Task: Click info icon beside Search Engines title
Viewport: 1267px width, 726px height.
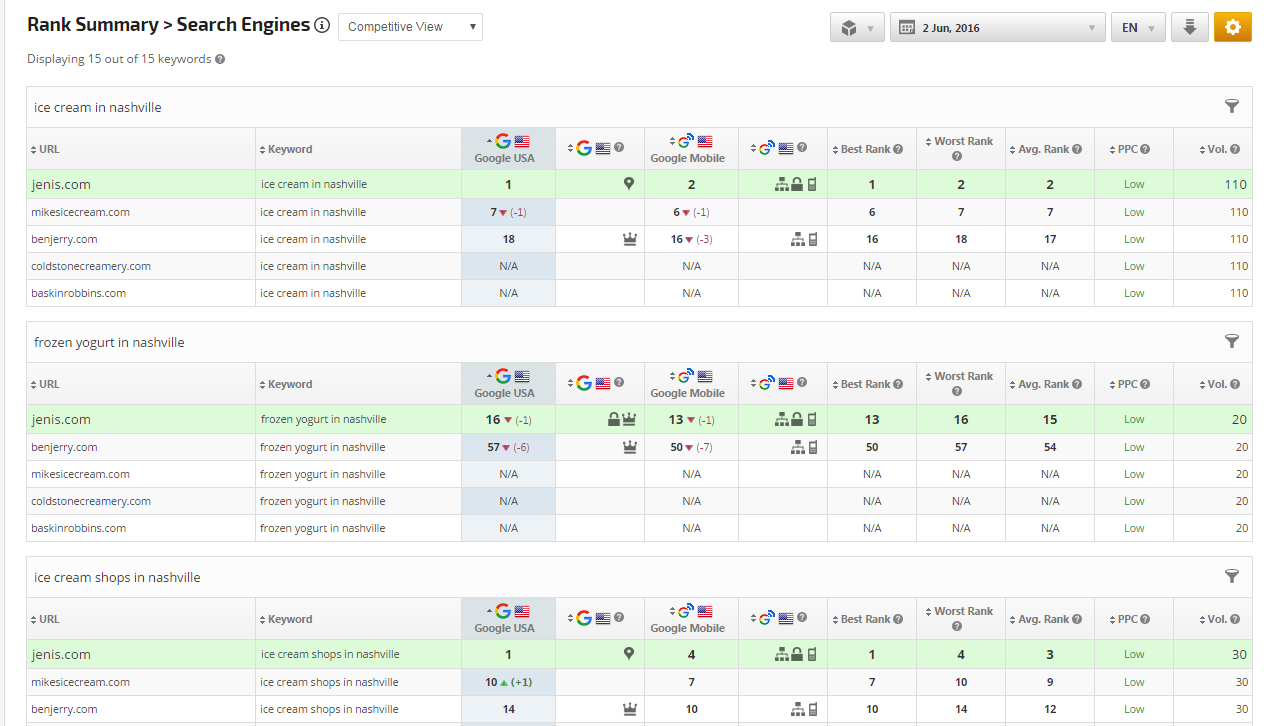Action: tap(321, 26)
